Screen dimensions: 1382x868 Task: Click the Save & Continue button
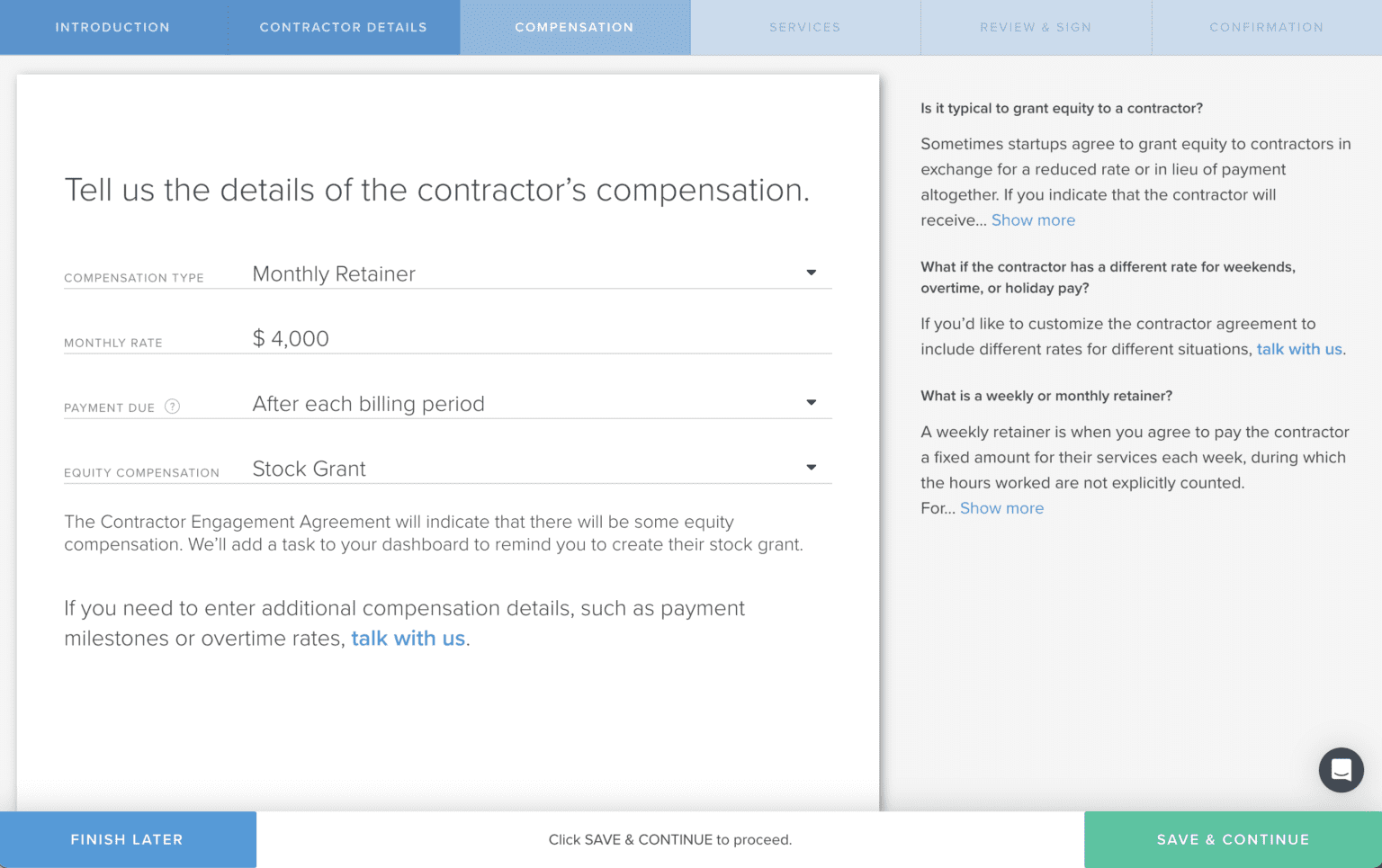(1233, 839)
